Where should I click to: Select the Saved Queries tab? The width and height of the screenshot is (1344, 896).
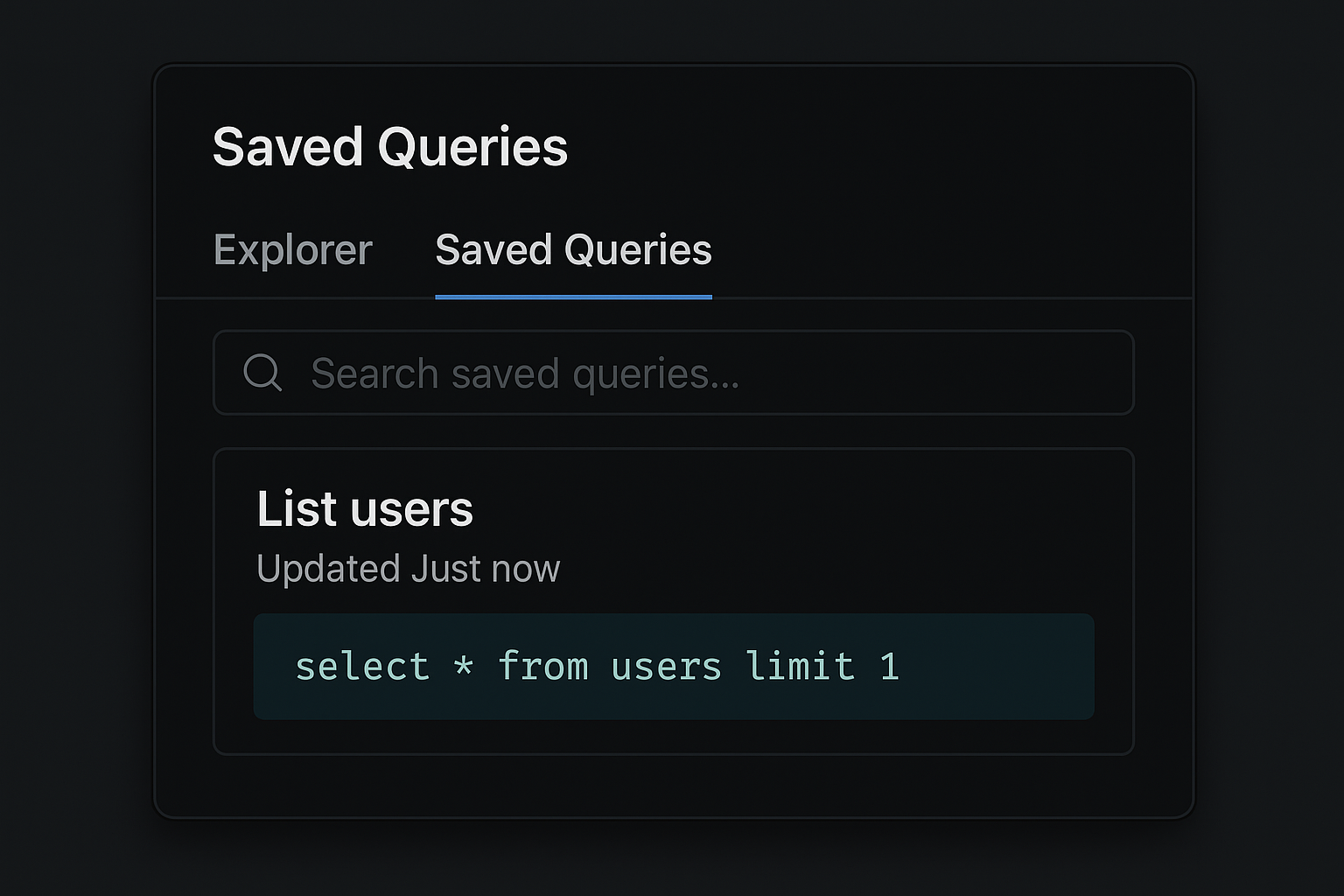pos(574,250)
